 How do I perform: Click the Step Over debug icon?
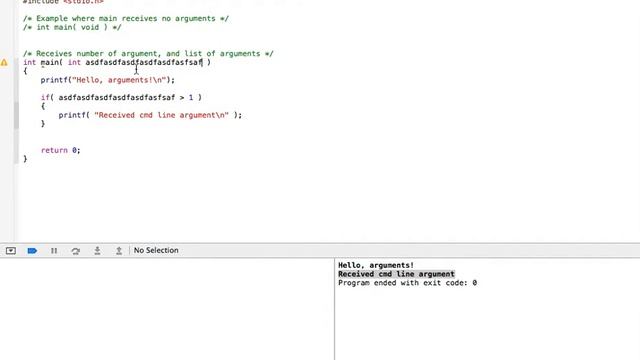76,251
